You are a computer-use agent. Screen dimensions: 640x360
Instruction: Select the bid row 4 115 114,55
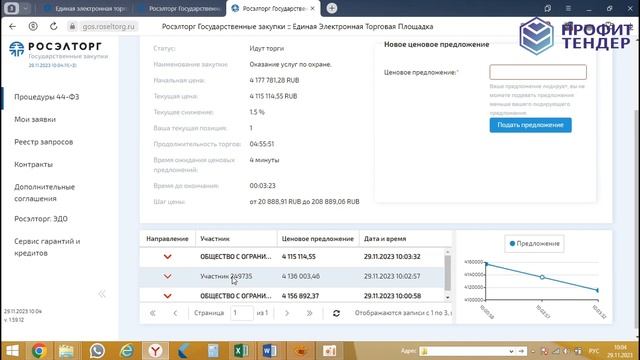click(291, 257)
